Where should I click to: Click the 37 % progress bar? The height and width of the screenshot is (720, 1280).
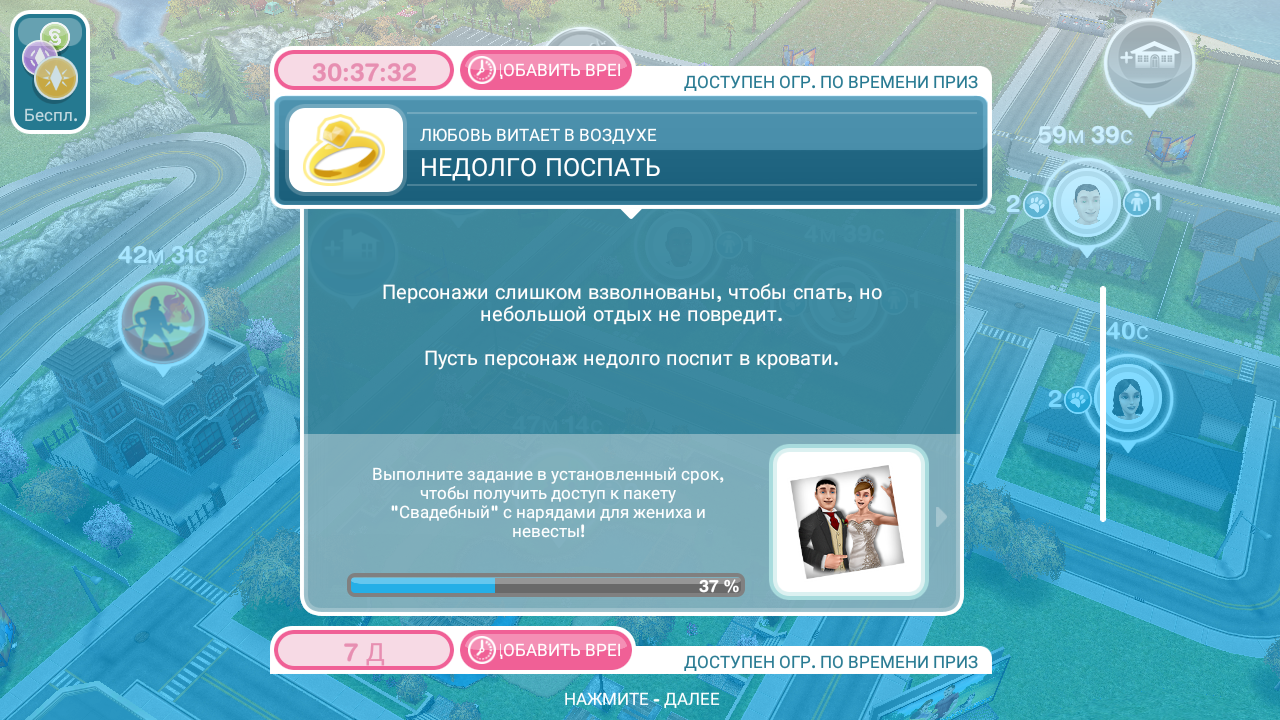(545, 586)
